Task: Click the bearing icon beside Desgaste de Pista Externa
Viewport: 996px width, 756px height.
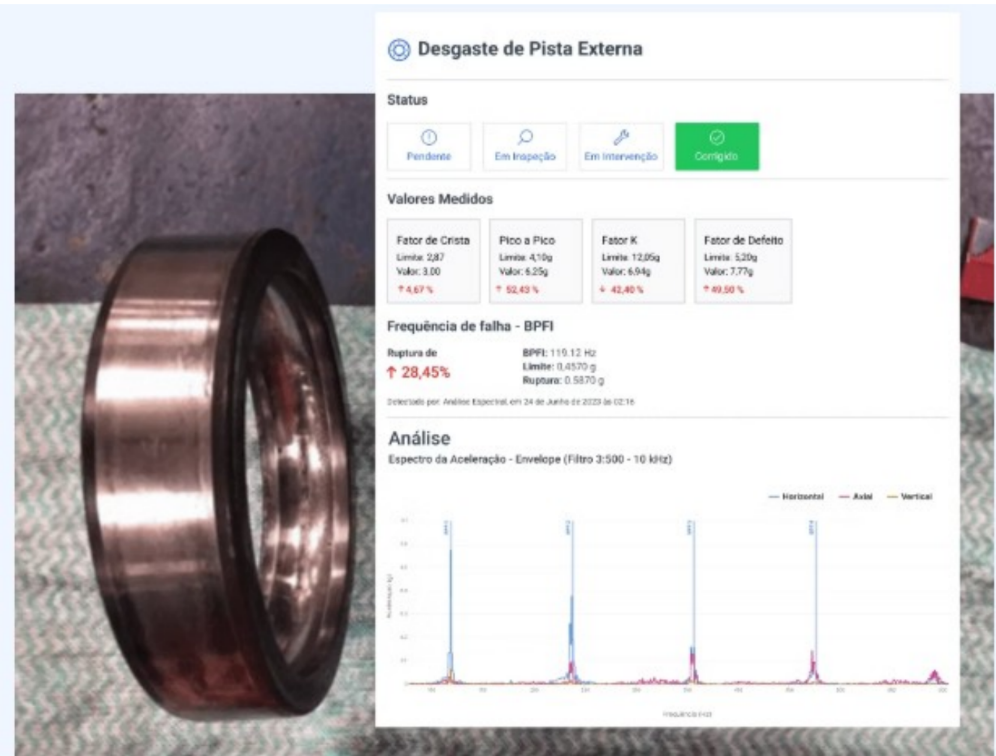Action: tap(399, 50)
